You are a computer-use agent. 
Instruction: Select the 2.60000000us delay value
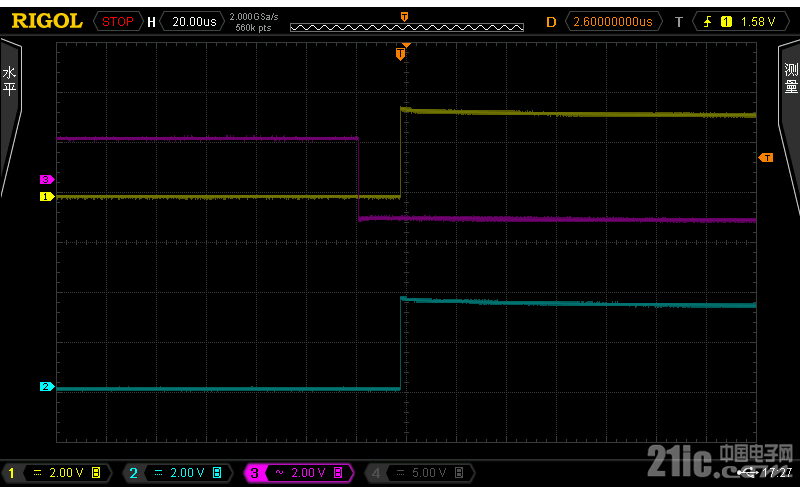613,21
